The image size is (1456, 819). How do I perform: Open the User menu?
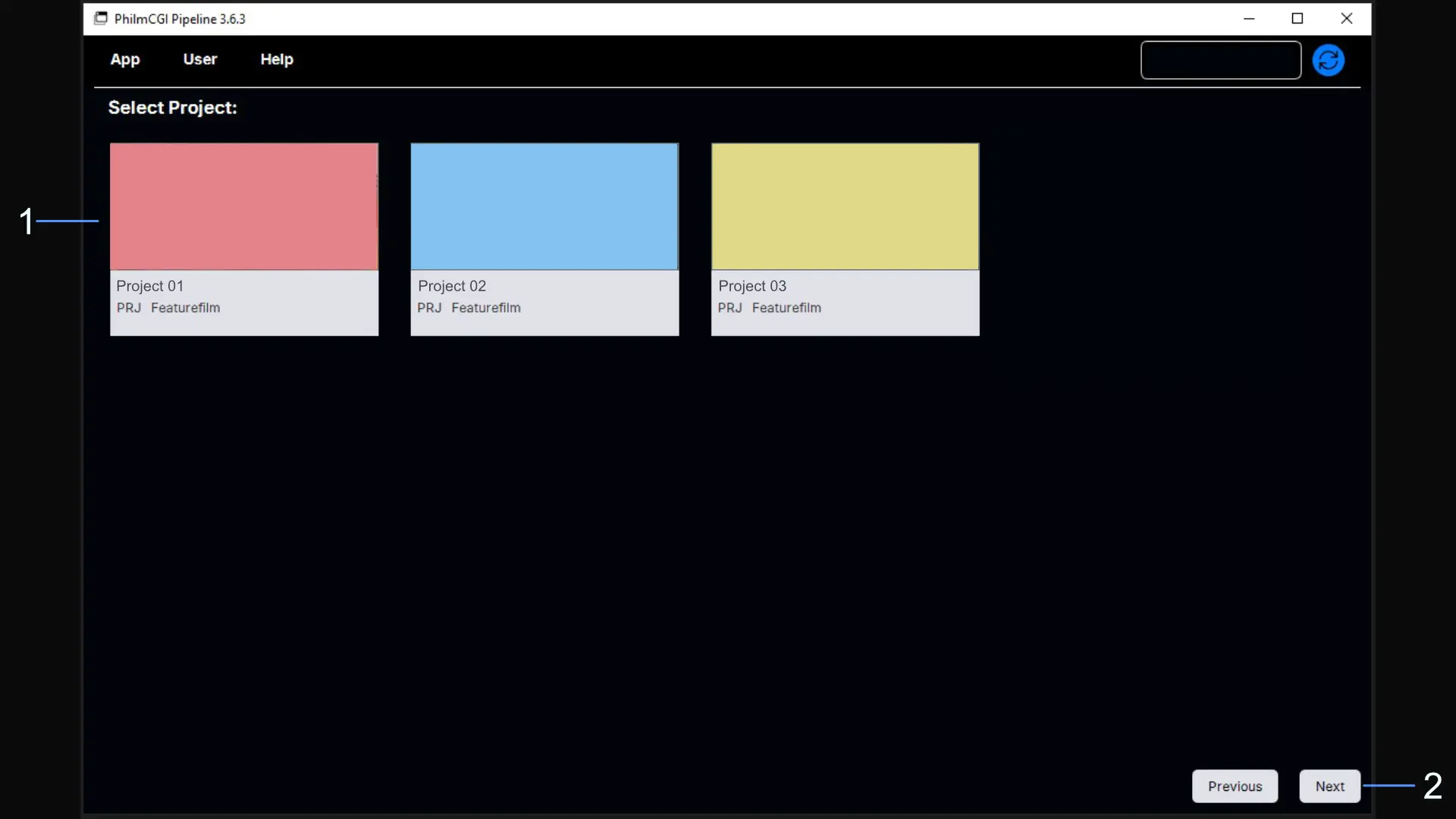200,59
